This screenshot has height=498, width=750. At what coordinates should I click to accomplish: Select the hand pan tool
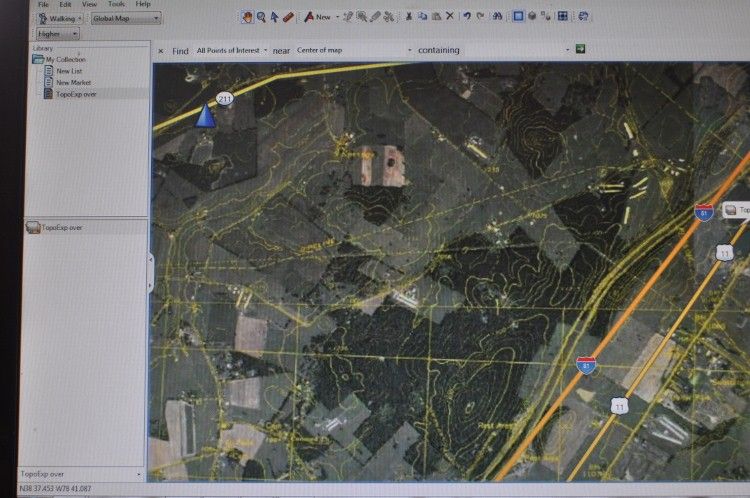click(247, 17)
